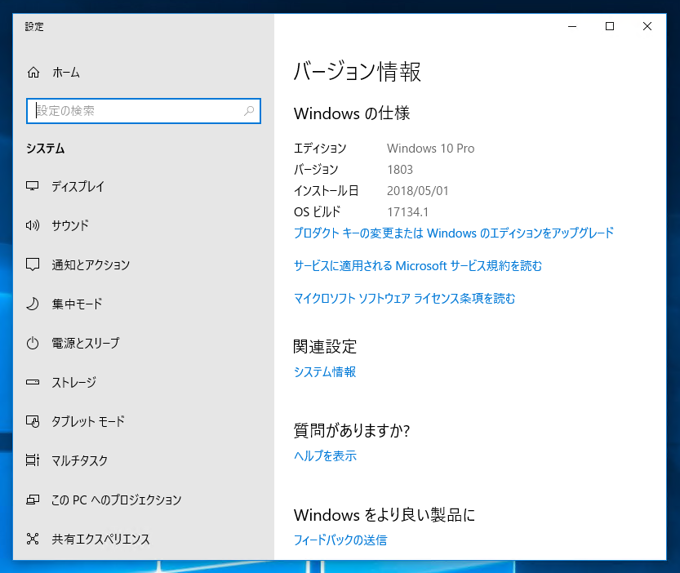Screen dimensions: 680x573
Task: Click the Focus assist moon icon
Action: (x=33, y=304)
